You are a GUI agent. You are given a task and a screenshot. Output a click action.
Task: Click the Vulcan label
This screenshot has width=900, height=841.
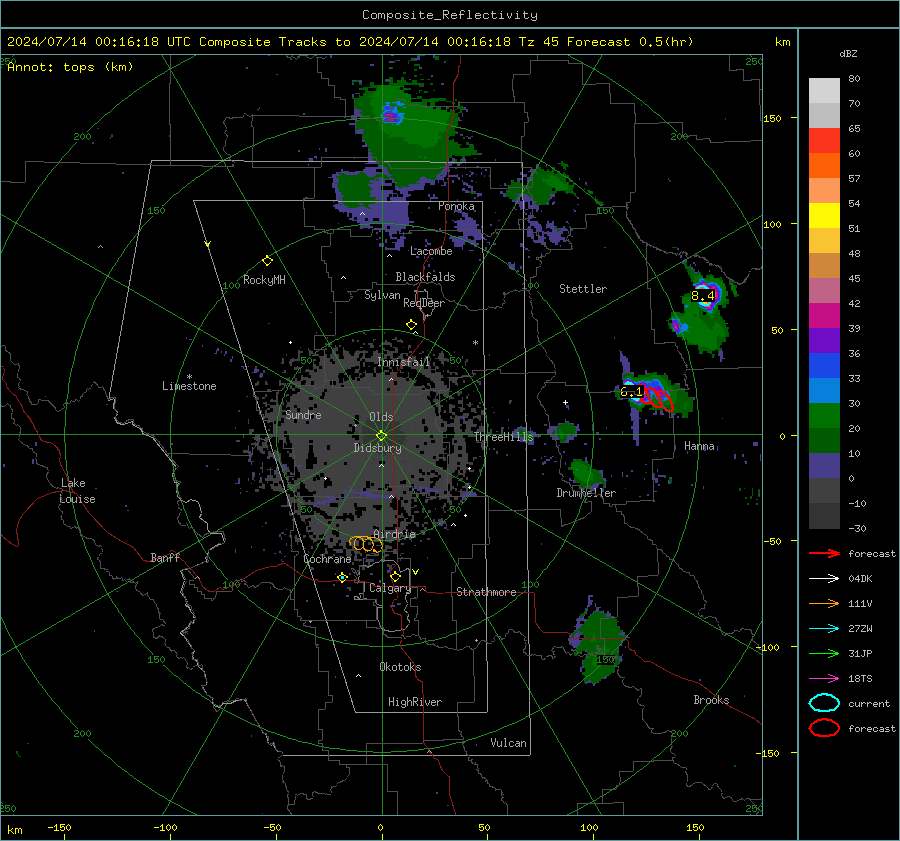(x=508, y=743)
